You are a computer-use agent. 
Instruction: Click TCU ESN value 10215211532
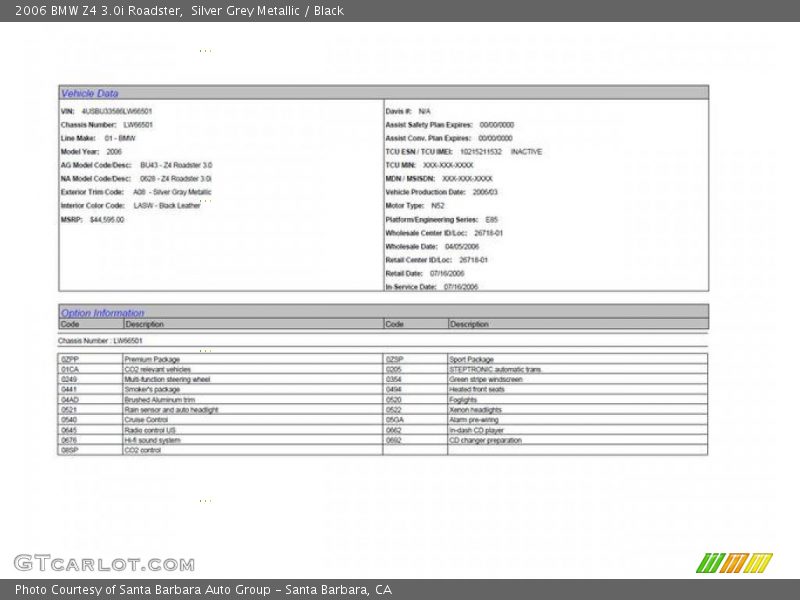(x=481, y=152)
